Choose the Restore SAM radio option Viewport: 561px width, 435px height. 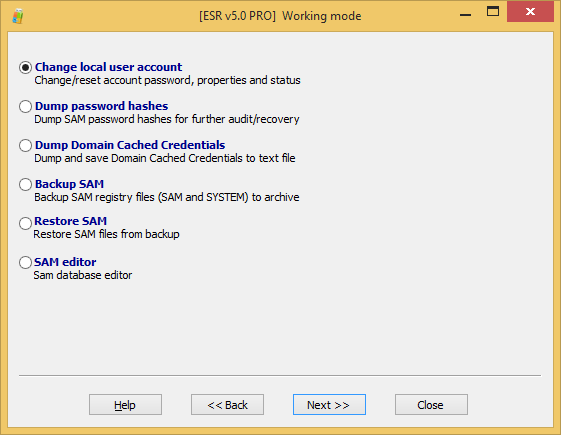(x=25, y=223)
